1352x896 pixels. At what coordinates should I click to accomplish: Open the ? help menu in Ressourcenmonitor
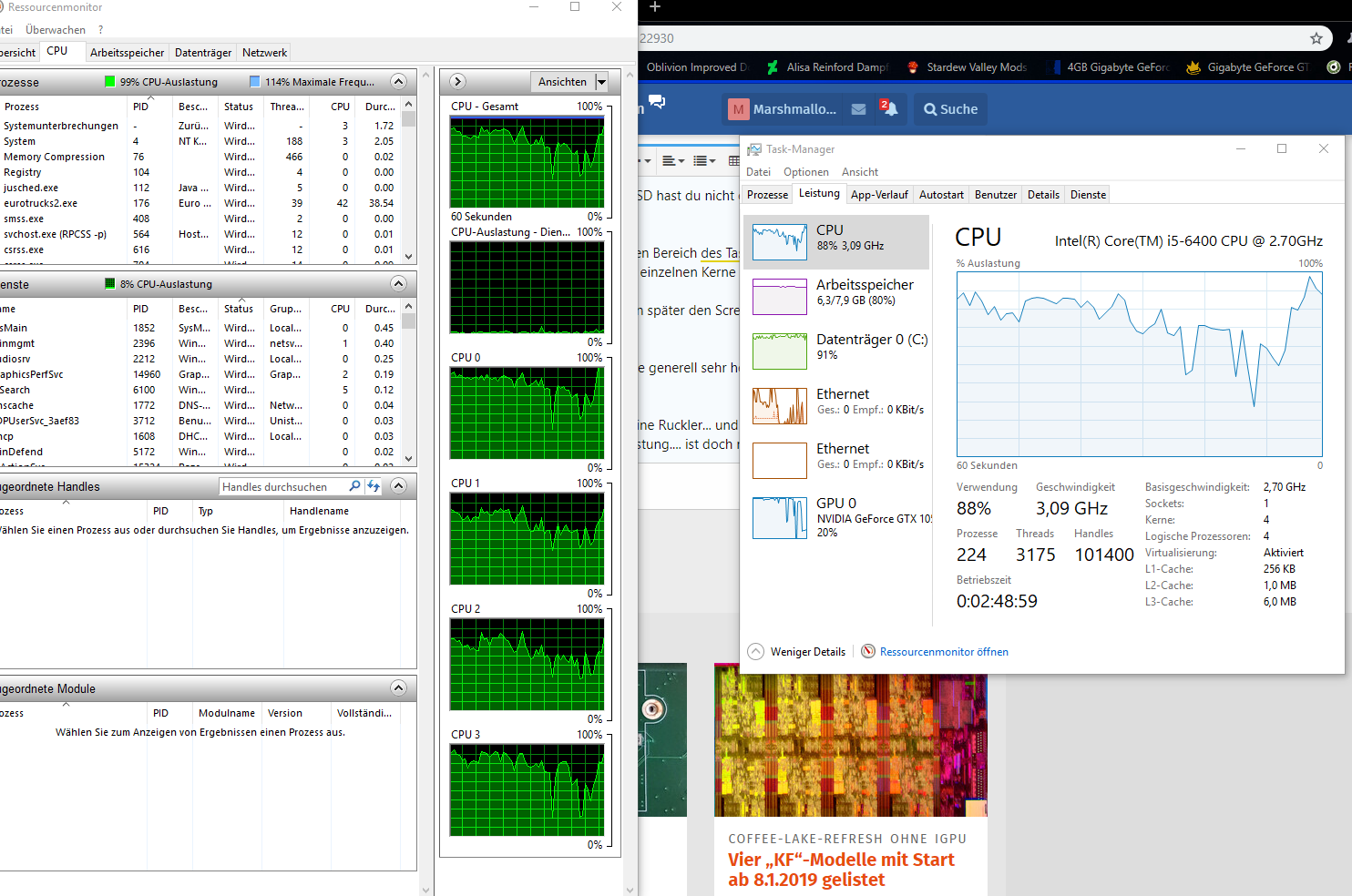tap(101, 30)
